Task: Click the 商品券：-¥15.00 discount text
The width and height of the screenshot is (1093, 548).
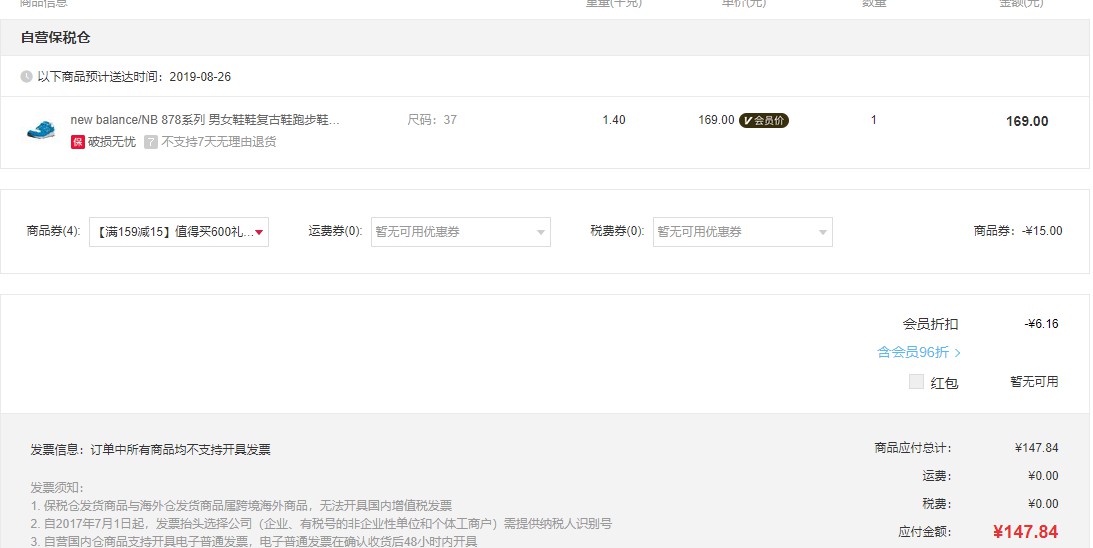Action: click(1018, 231)
